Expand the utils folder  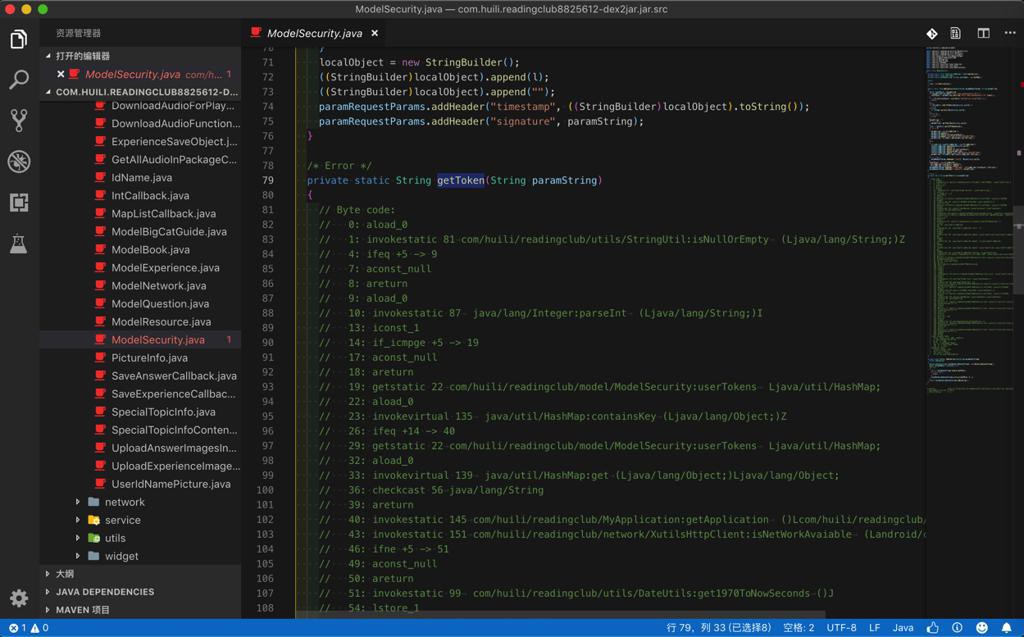click(140, 538)
